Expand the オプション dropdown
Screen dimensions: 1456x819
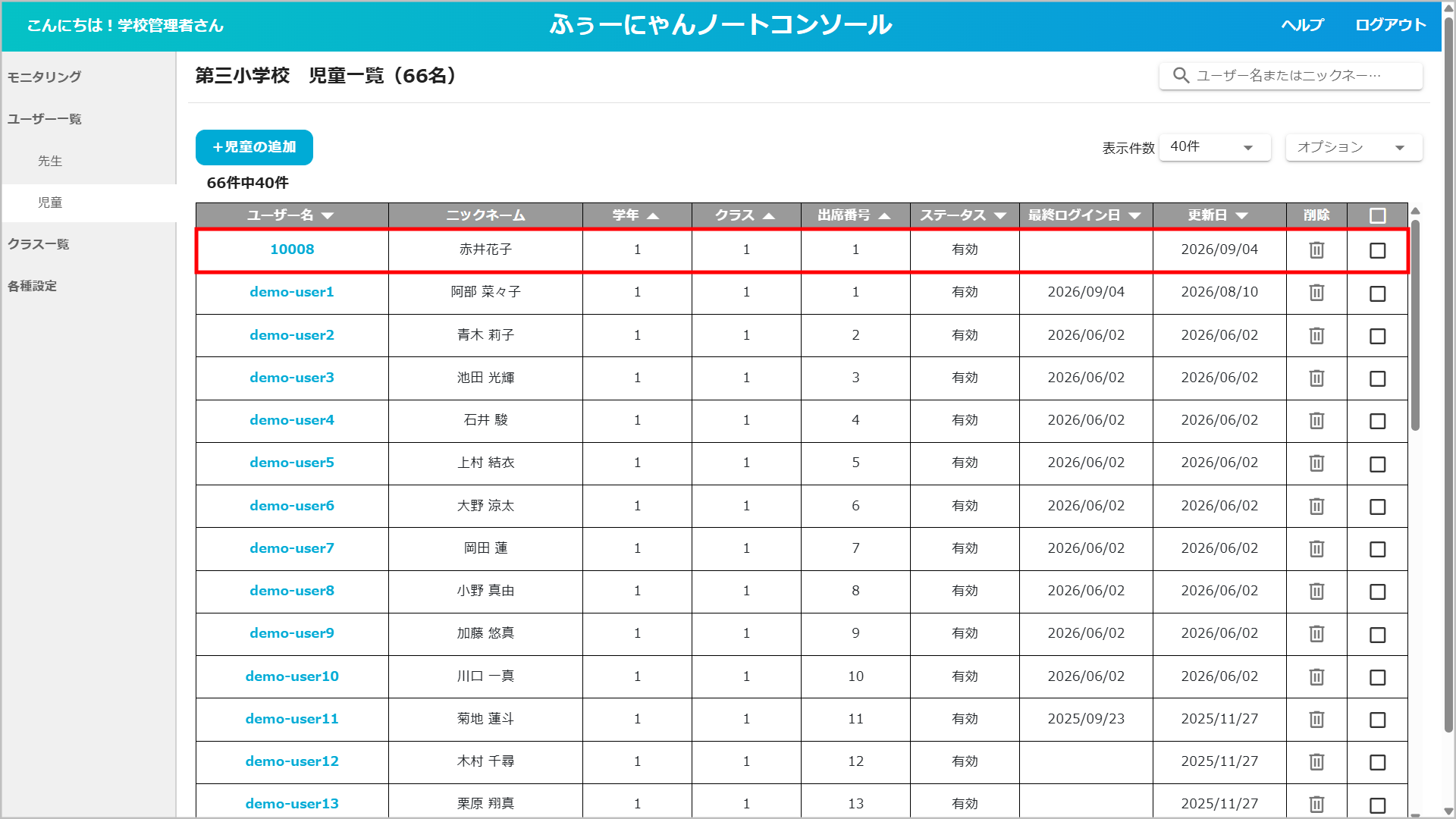coord(1354,147)
